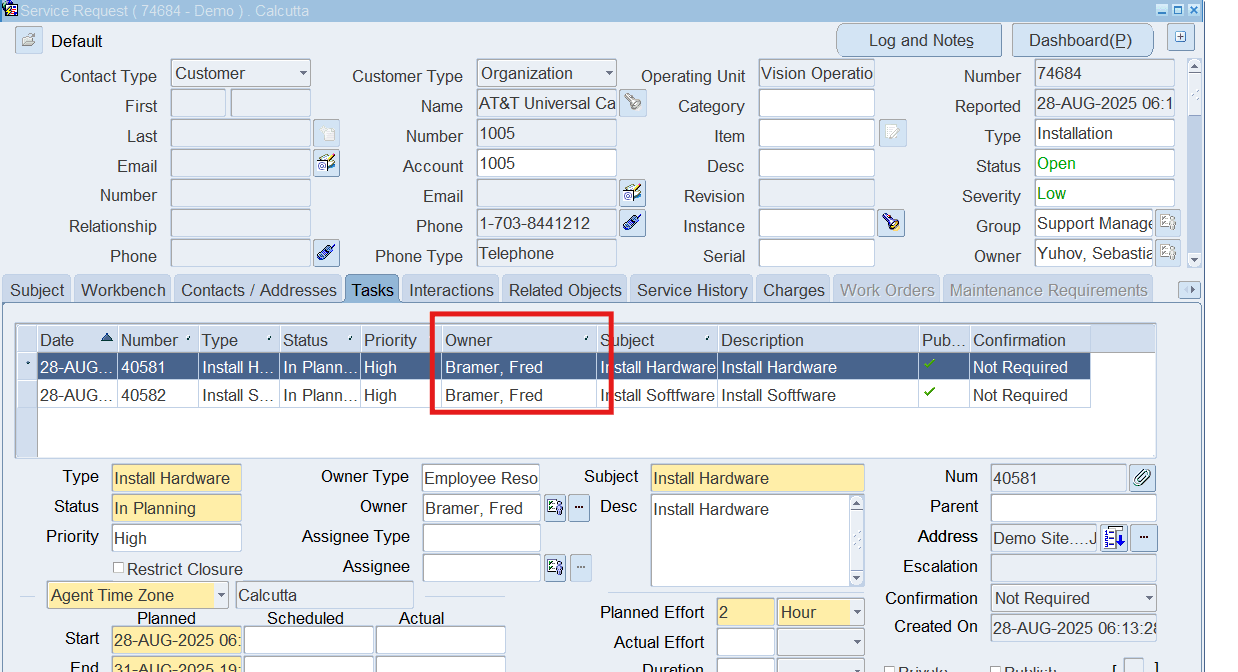Open the Maintenance Requirements tab
The height and width of the screenshot is (672, 1238).
(1048, 290)
